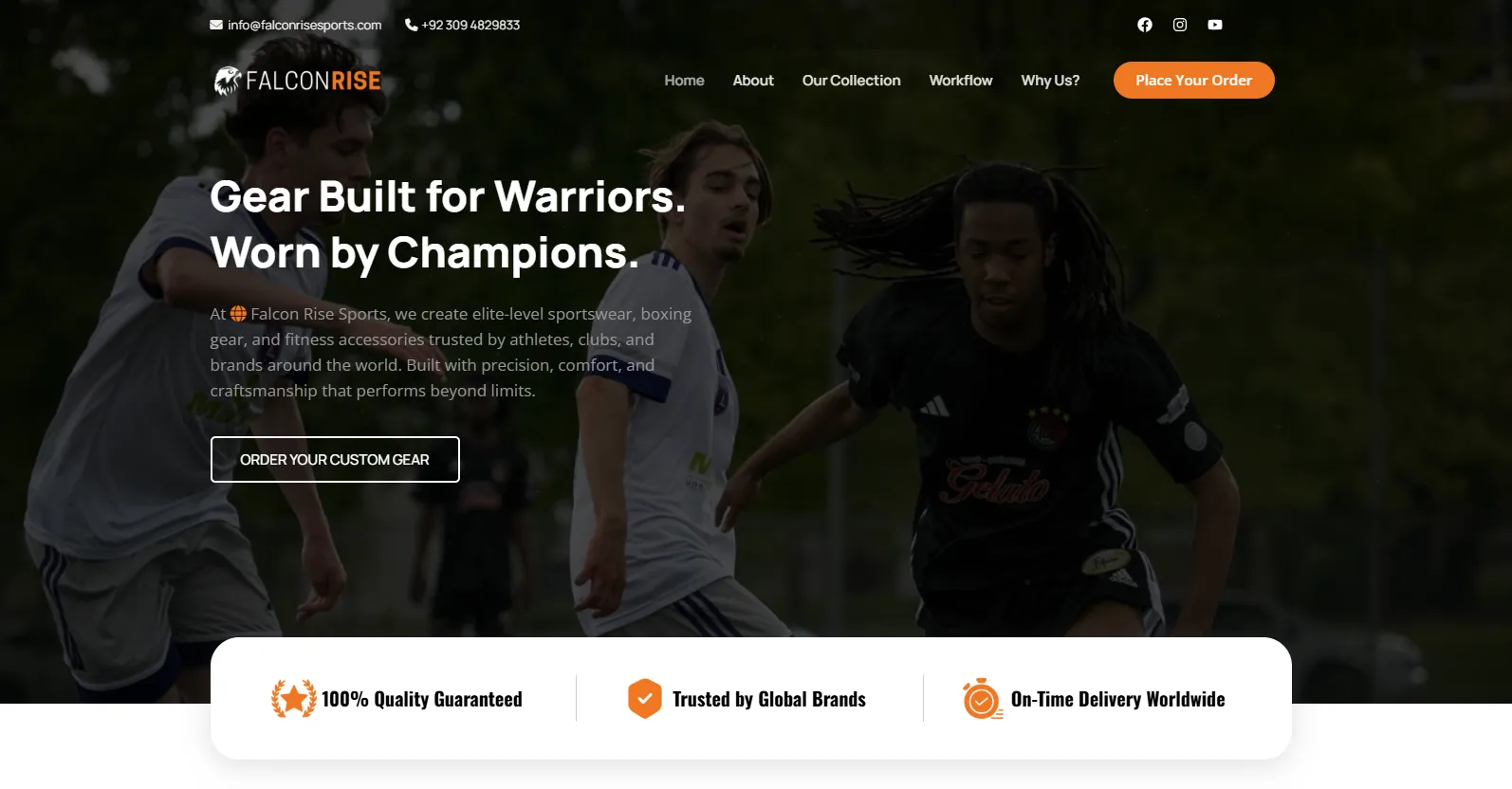1512x789 pixels.
Task: Open the Instagram social icon
Action: point(1180,25)
